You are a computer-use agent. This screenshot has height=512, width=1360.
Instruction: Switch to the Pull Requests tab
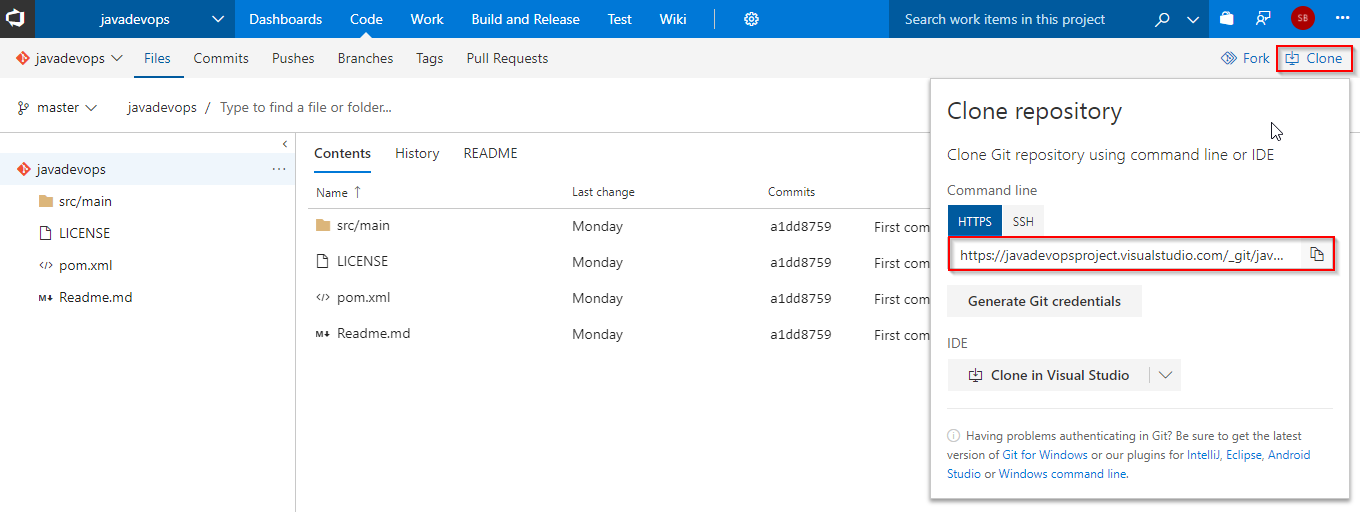tap(507, 58)
